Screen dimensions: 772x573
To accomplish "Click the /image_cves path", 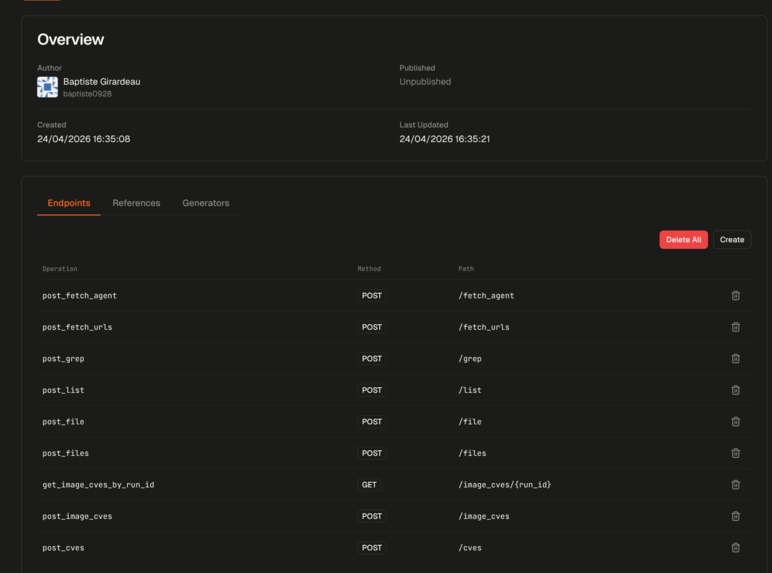I will [x=484, y=516].
